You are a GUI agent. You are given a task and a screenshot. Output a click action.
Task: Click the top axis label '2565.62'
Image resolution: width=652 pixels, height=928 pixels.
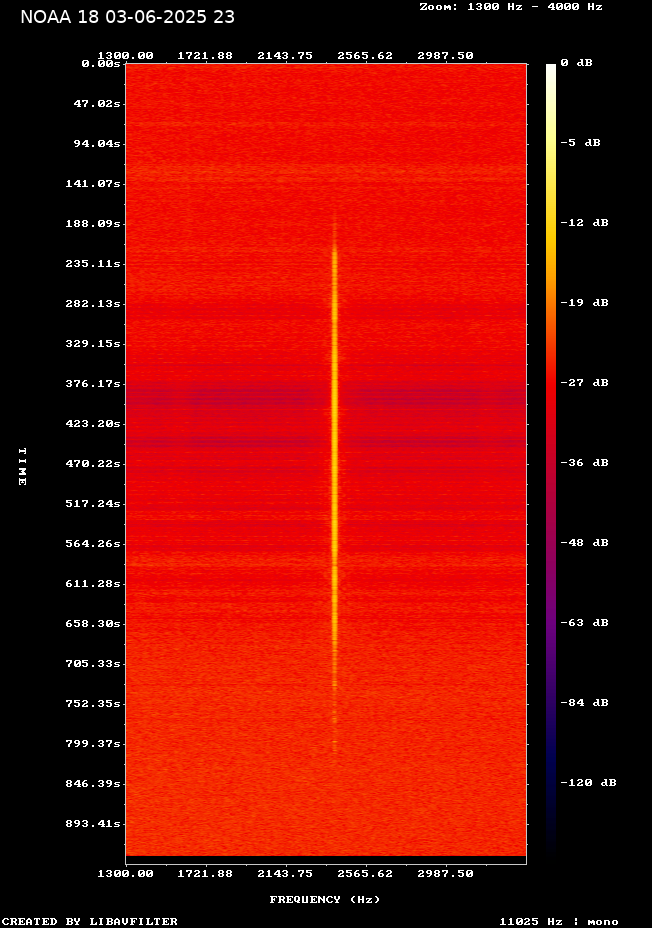click(x=365, y=56)
